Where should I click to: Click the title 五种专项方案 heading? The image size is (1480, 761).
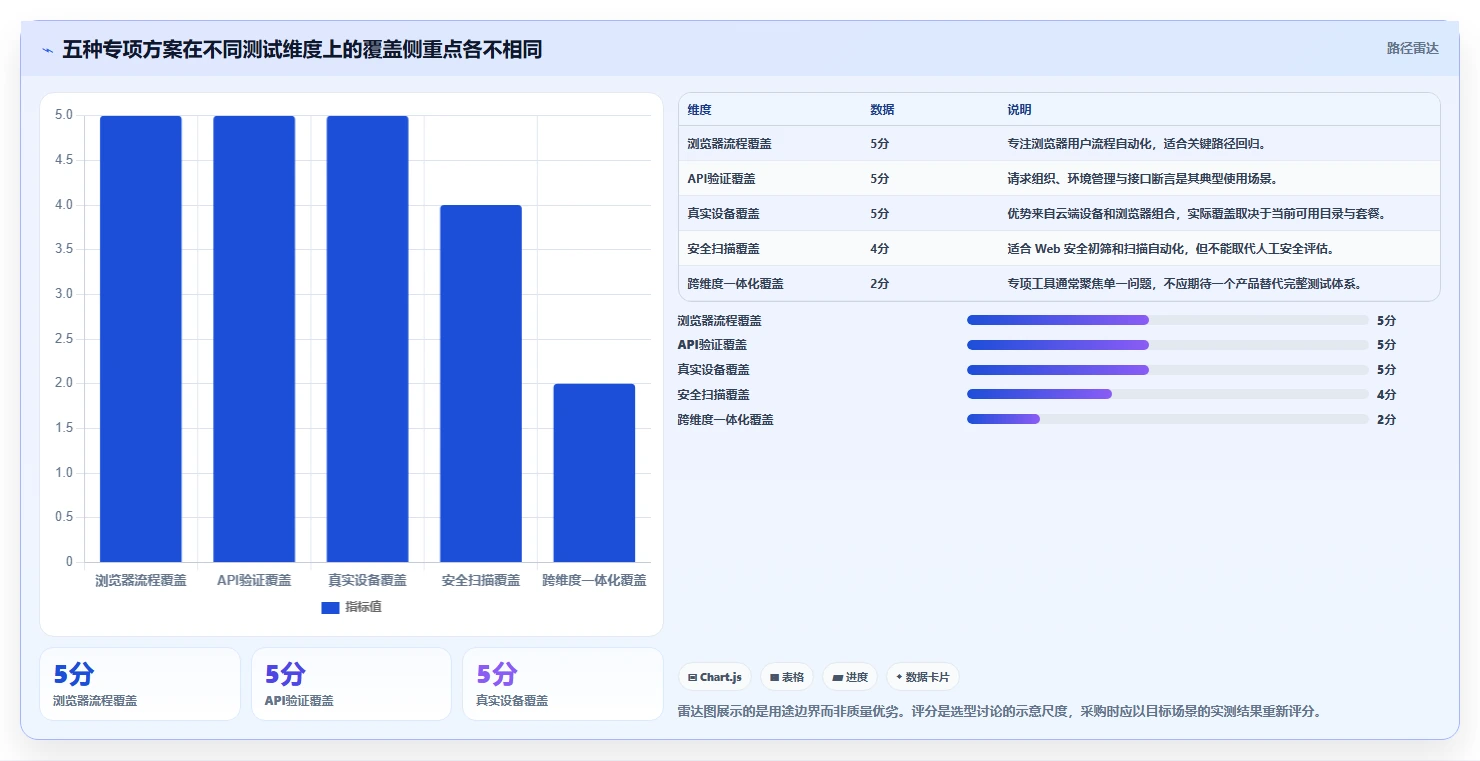302,50
